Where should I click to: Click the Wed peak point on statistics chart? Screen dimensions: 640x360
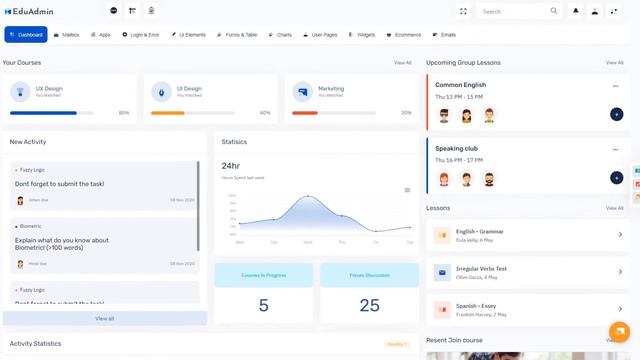click(308, 196)
